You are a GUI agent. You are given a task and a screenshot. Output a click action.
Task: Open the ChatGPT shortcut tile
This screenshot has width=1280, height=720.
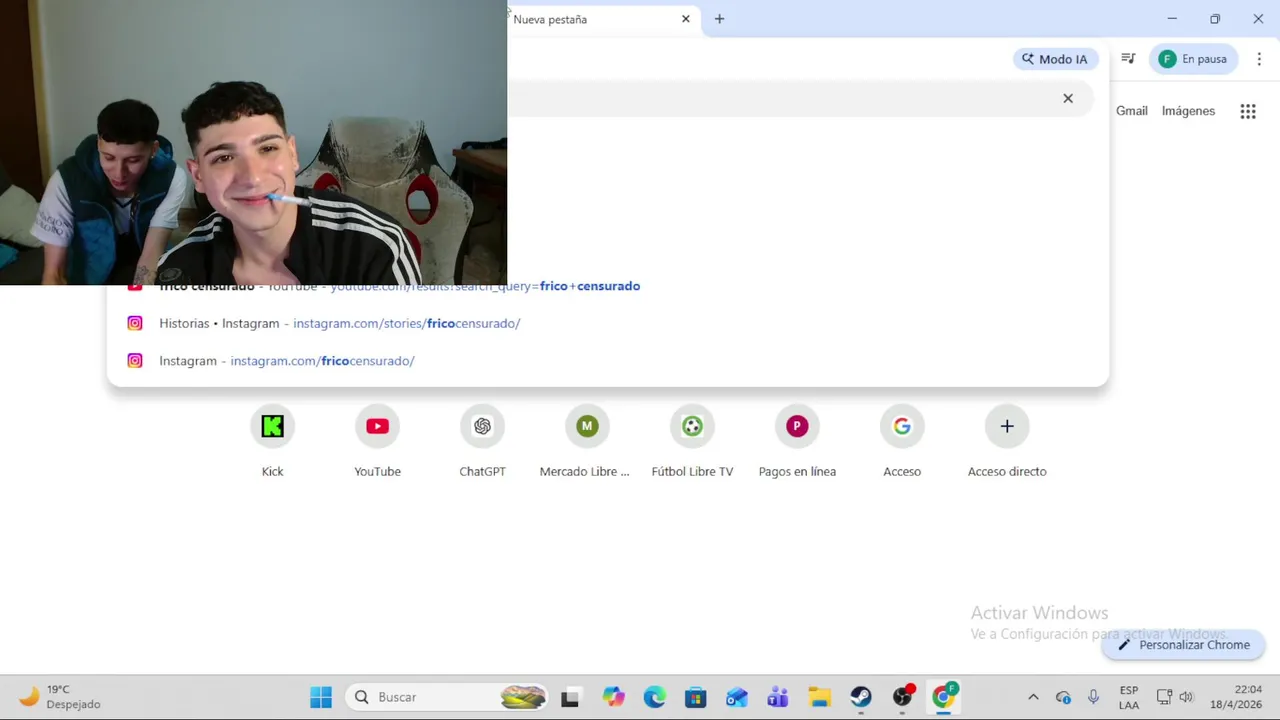point(482,440)
